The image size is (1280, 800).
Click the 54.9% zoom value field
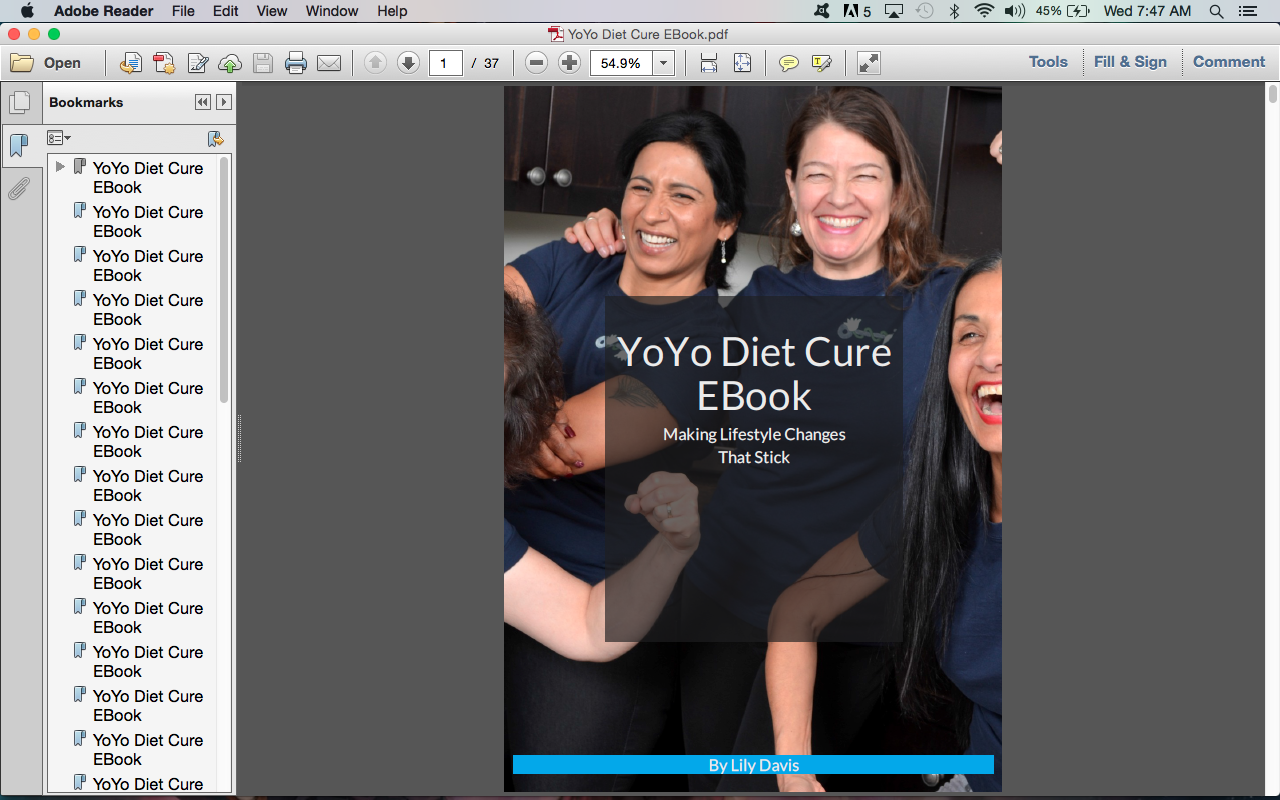pos(622,63)
